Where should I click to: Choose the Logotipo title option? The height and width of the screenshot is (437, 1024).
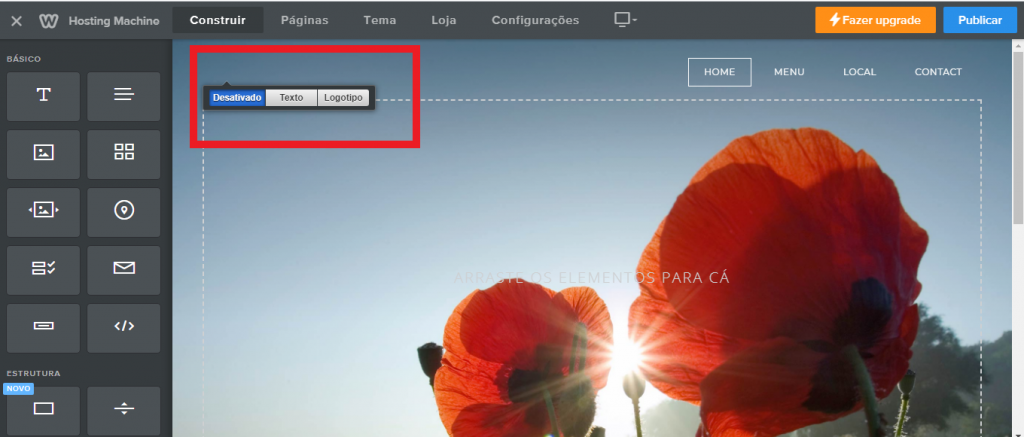344,98
